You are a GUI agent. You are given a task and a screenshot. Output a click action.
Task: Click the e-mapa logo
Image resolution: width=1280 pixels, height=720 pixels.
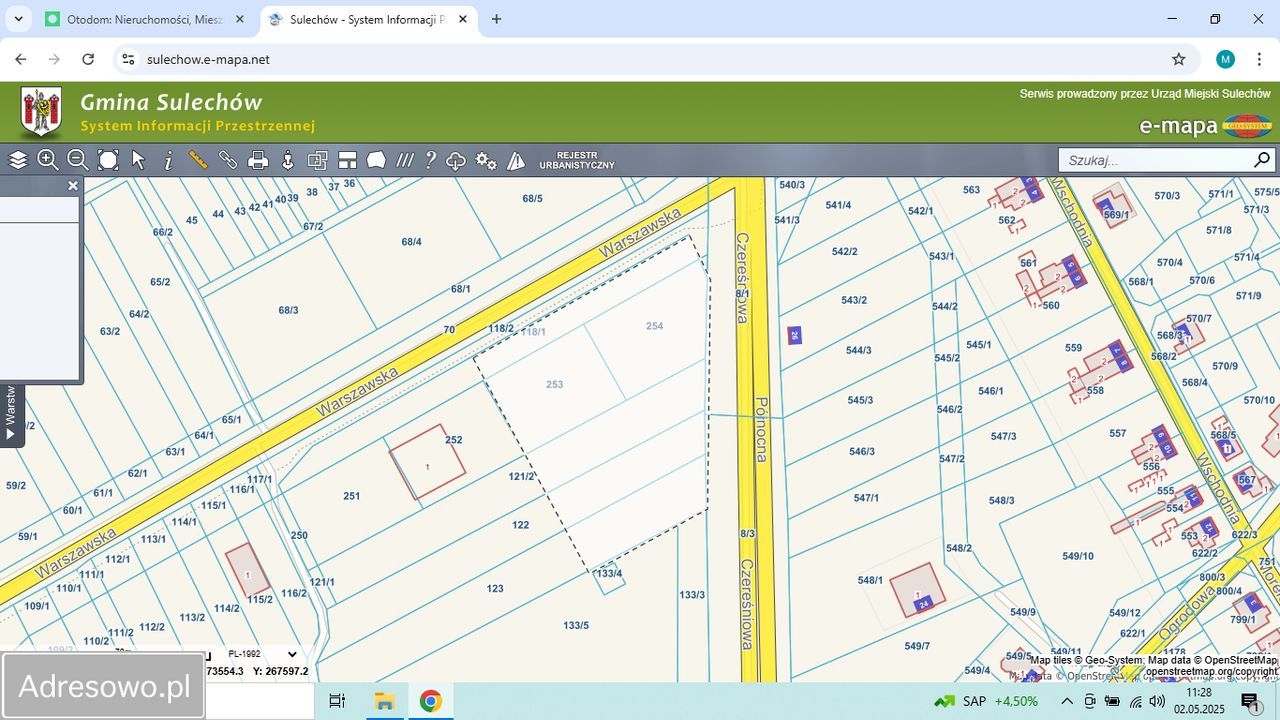pos(1205,126)
